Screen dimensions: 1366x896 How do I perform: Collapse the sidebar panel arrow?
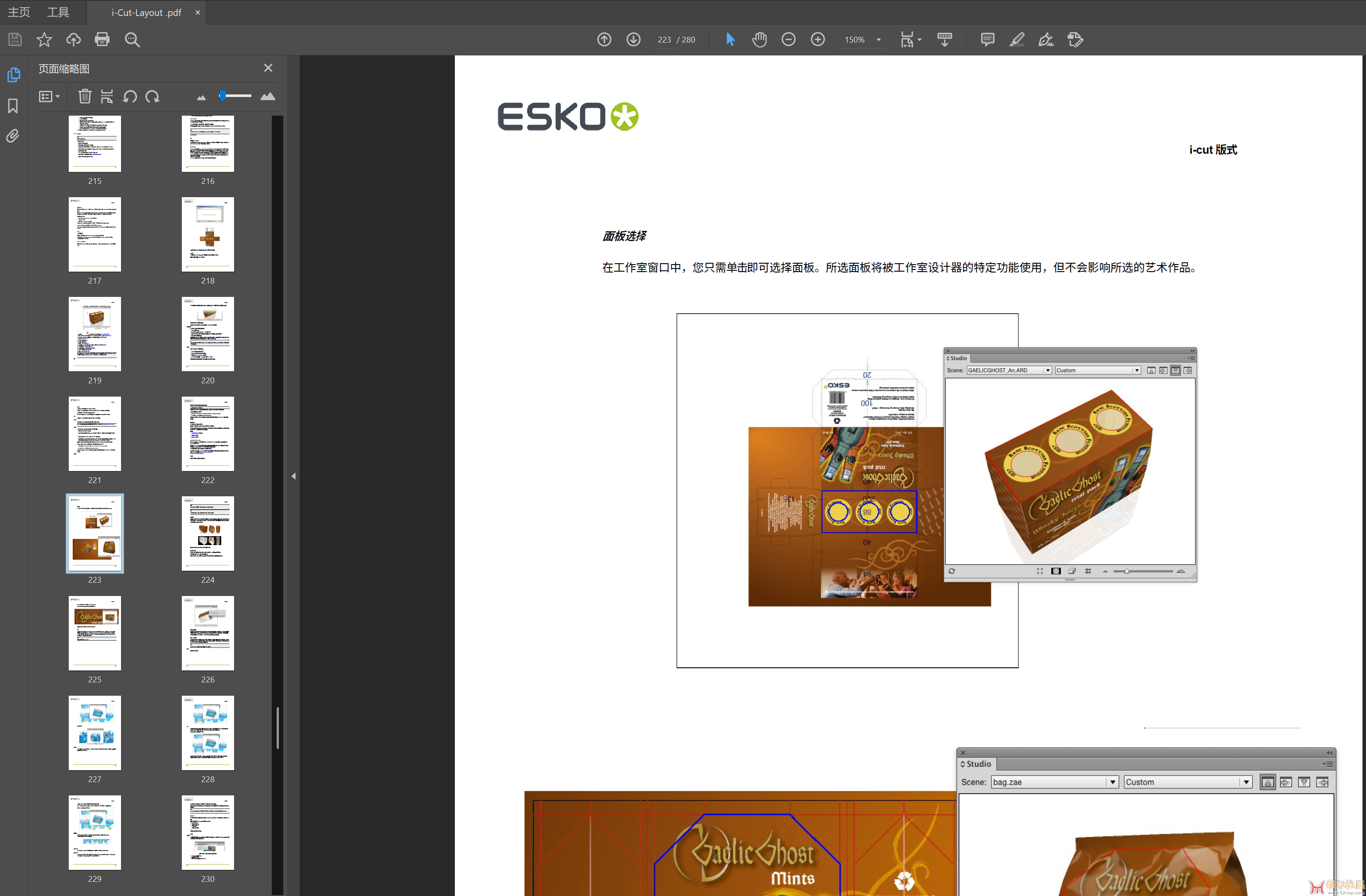(x=294, y=476)
